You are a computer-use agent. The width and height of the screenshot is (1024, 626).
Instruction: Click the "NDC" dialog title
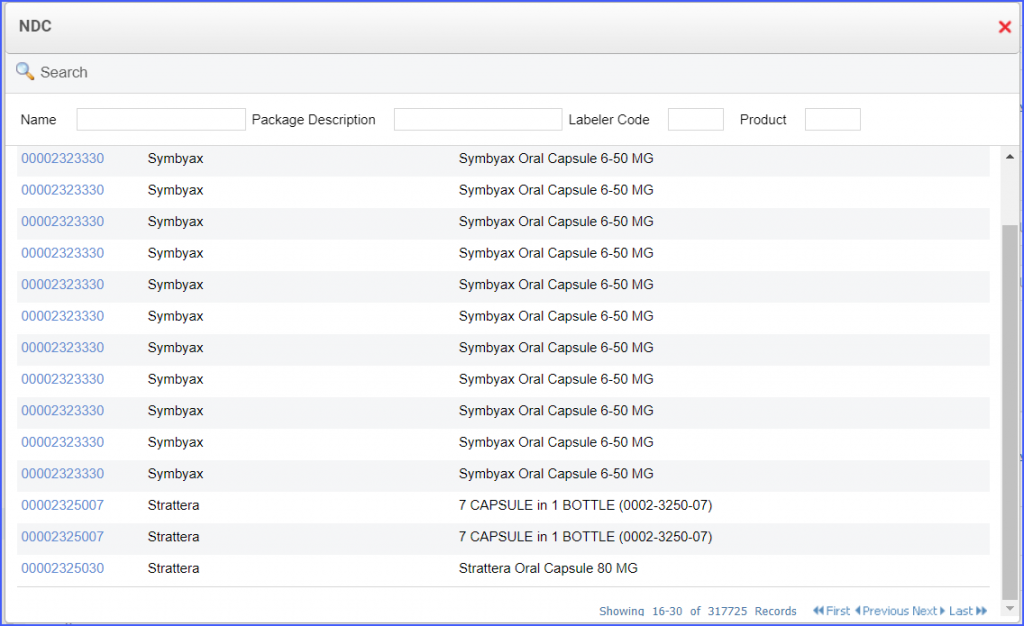(35, 26)
